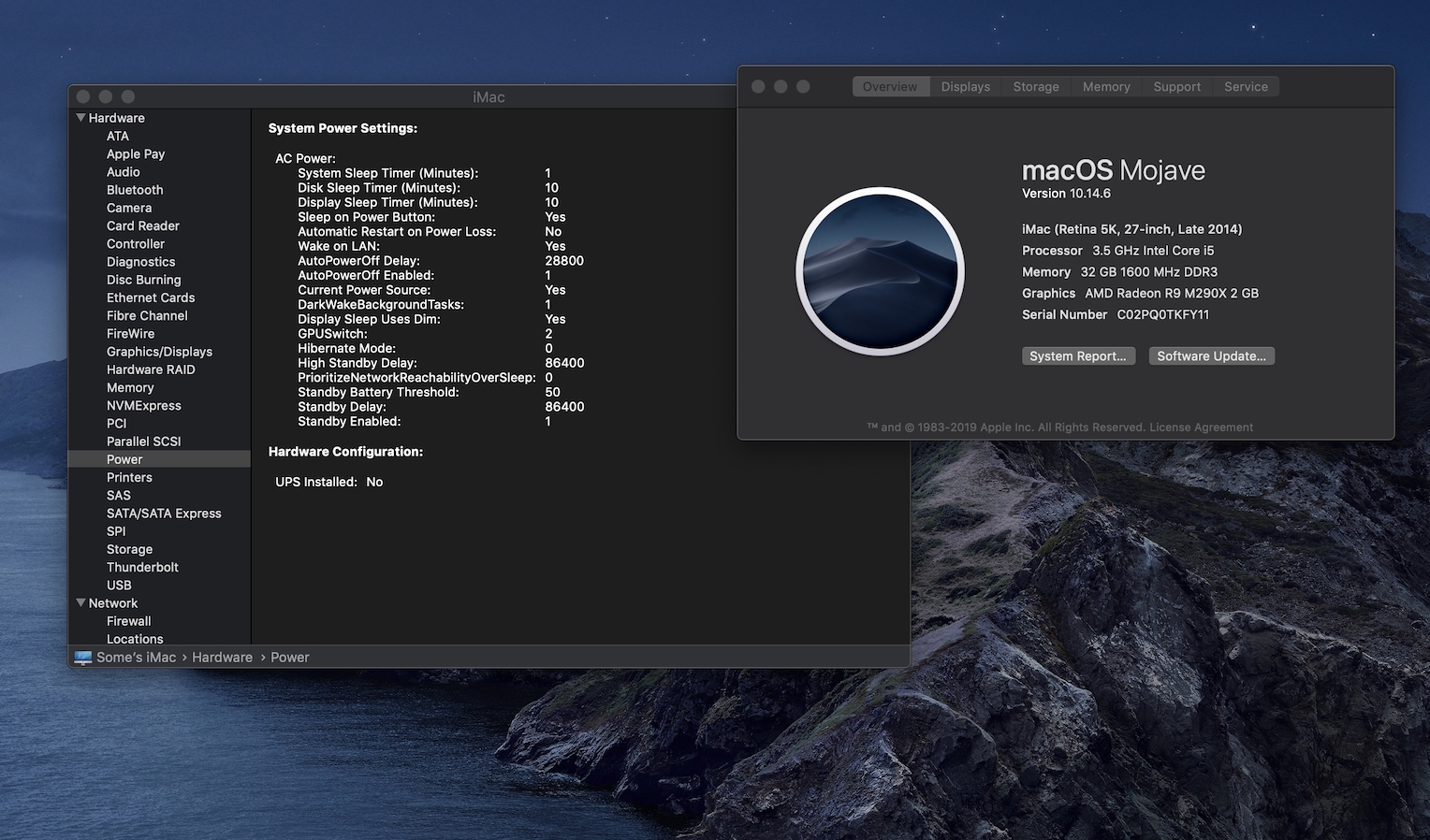Select Controller in the Hardware list
This screenshot has height=840, width=1430.
tap(136, 244)
